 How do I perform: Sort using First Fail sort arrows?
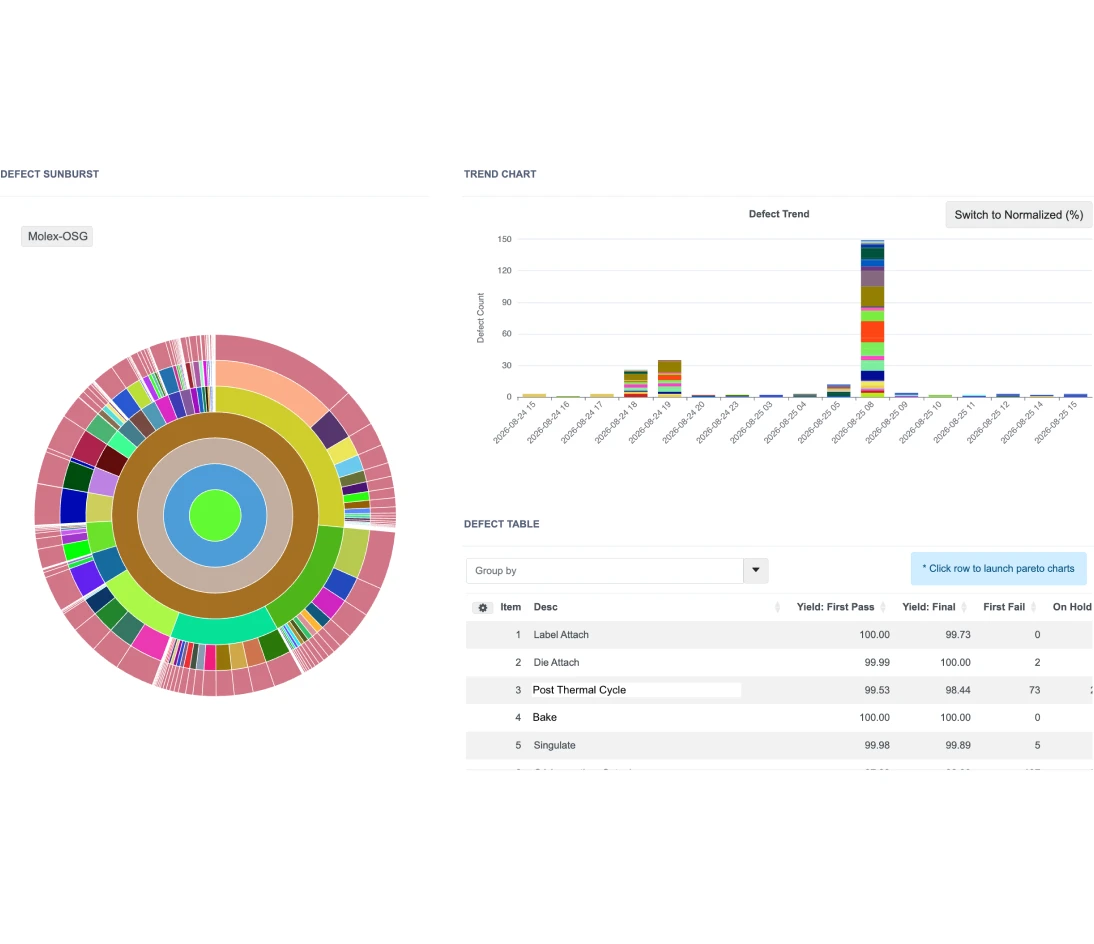pyautogui.click(x=1034, y=608)
